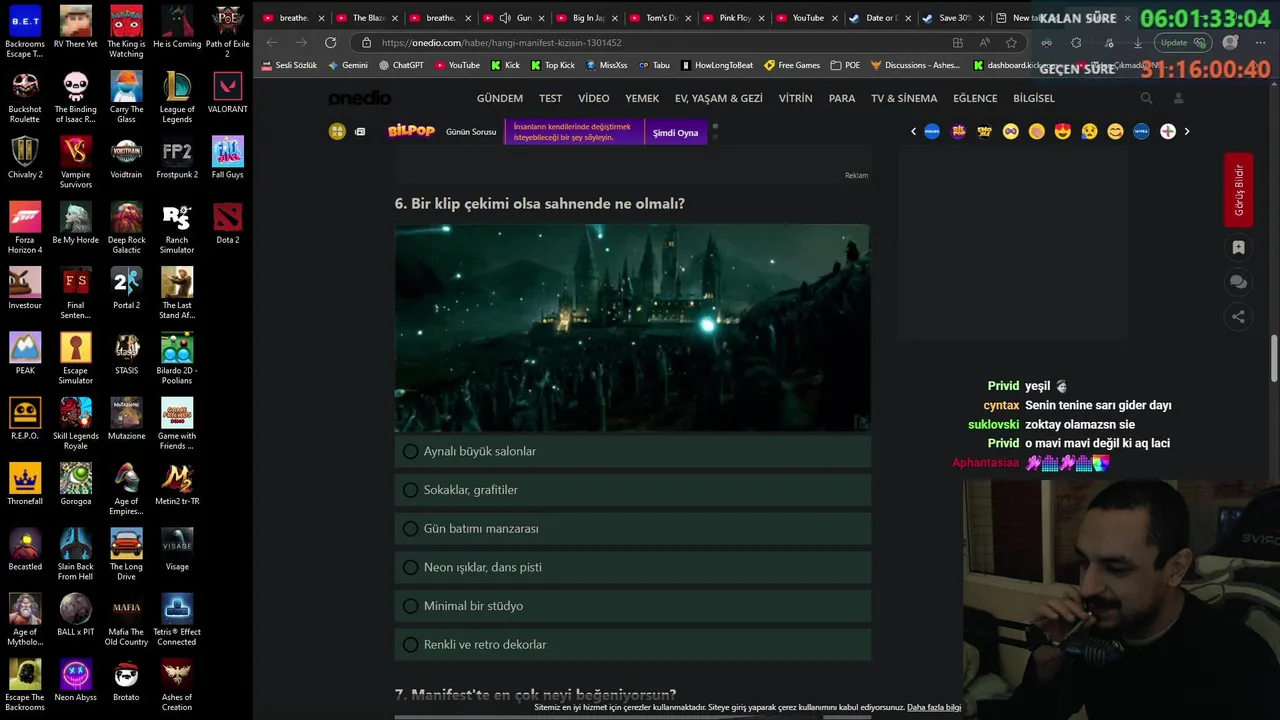This screenshot has width=1280, height=720.
Task: Open the Path of Exile 2 desktop icon
Action: pos(227,32)
